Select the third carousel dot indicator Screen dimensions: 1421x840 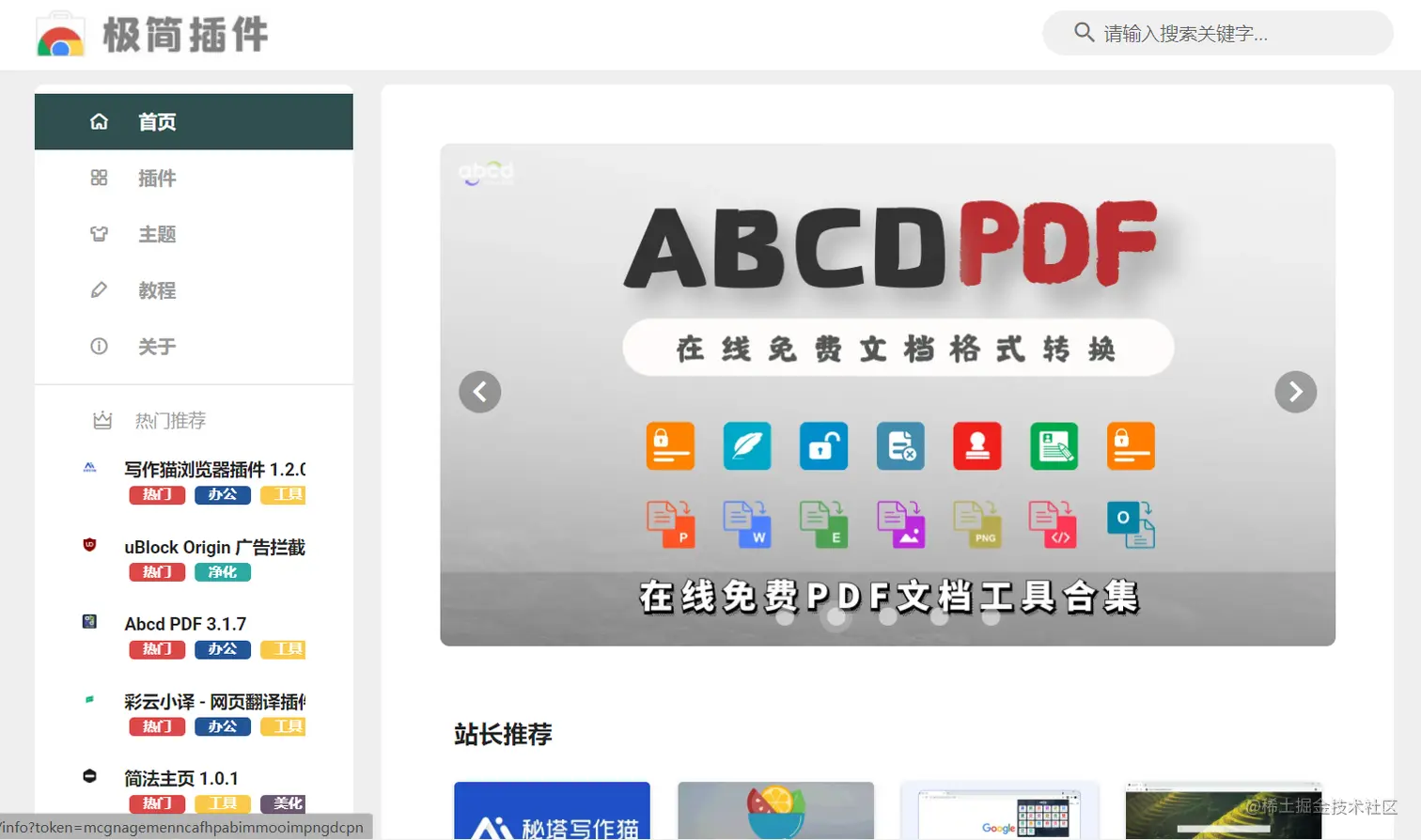[888, 617]
